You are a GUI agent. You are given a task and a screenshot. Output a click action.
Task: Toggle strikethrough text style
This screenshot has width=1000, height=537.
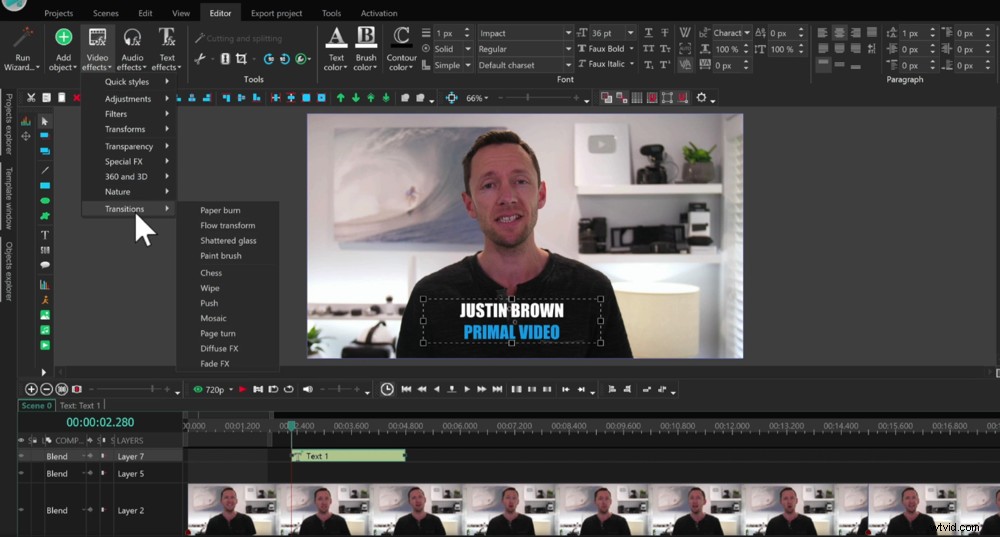coord(665,33)
